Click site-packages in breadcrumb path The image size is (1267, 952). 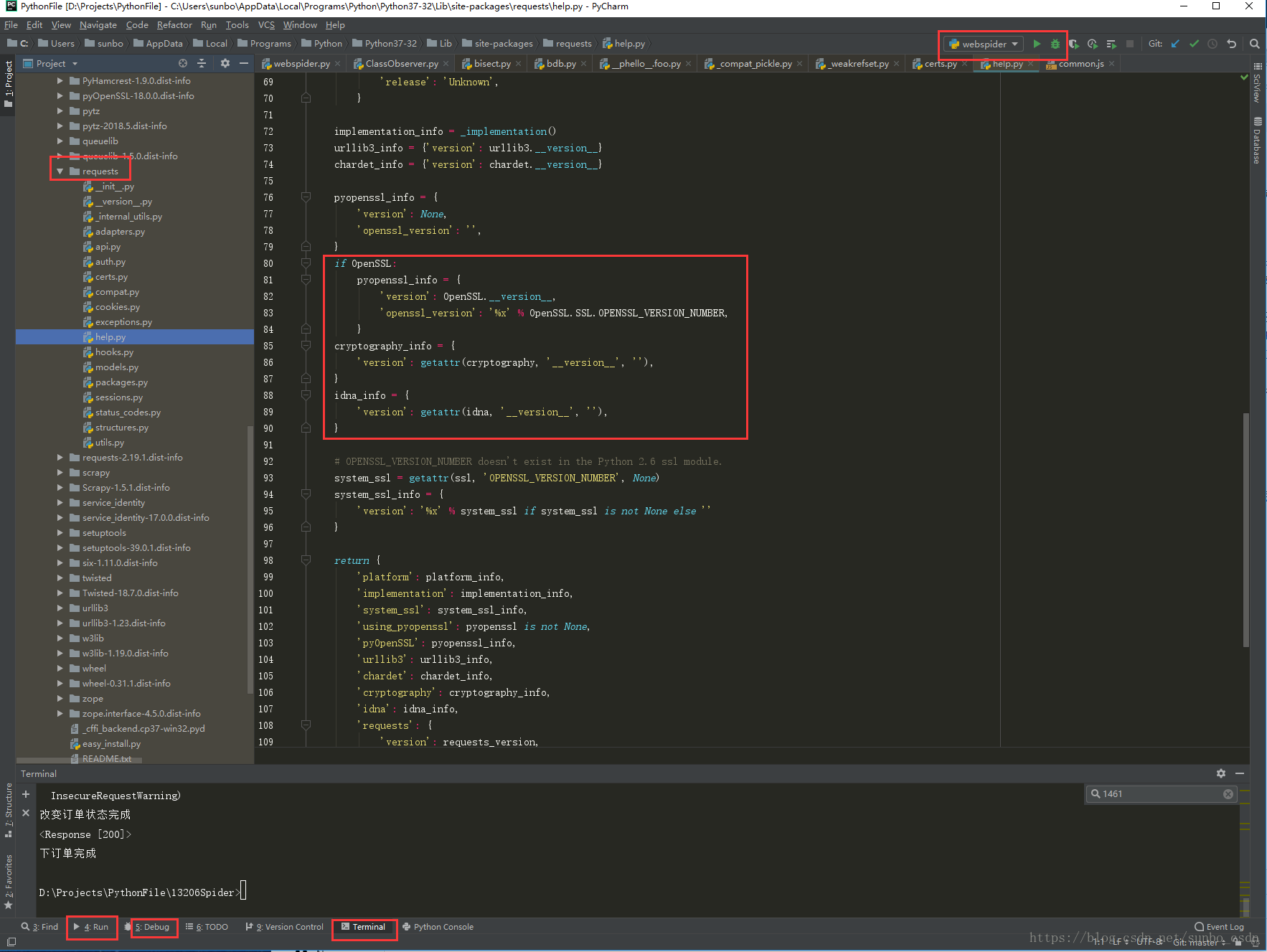click(503, 44)
